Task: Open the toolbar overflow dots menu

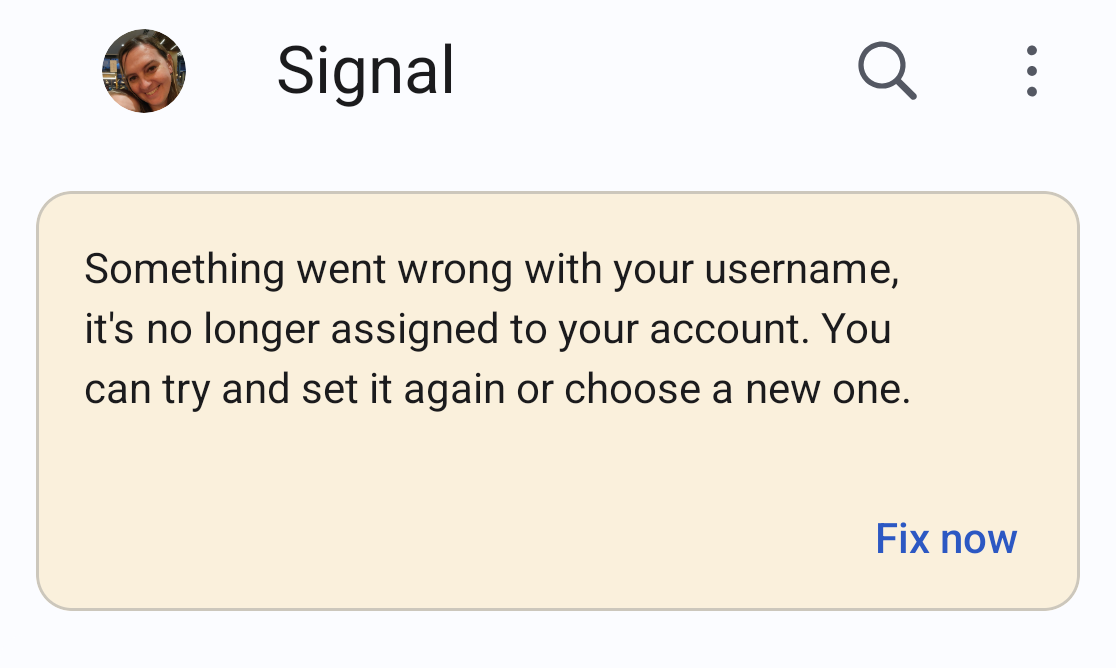Action: (x=1031, y=71)
